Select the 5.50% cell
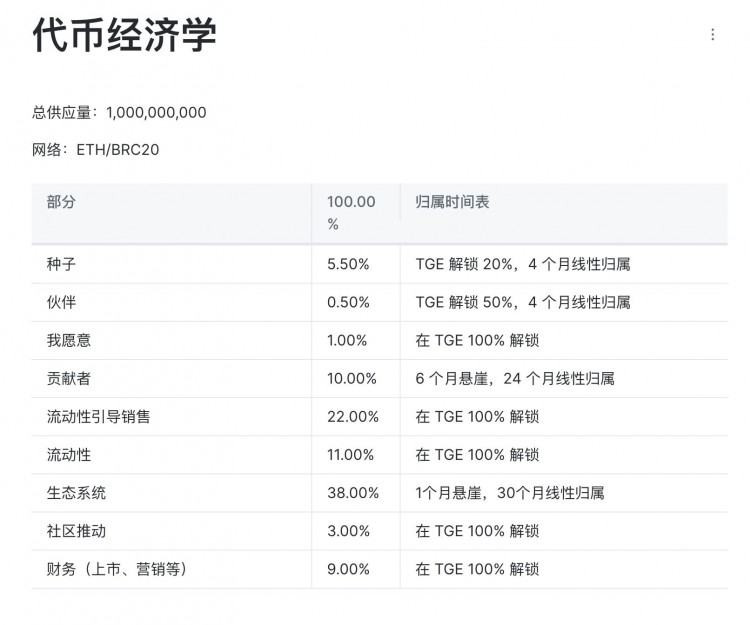The width and height of the screenshot is (750, 625). [x=348, y=264]
